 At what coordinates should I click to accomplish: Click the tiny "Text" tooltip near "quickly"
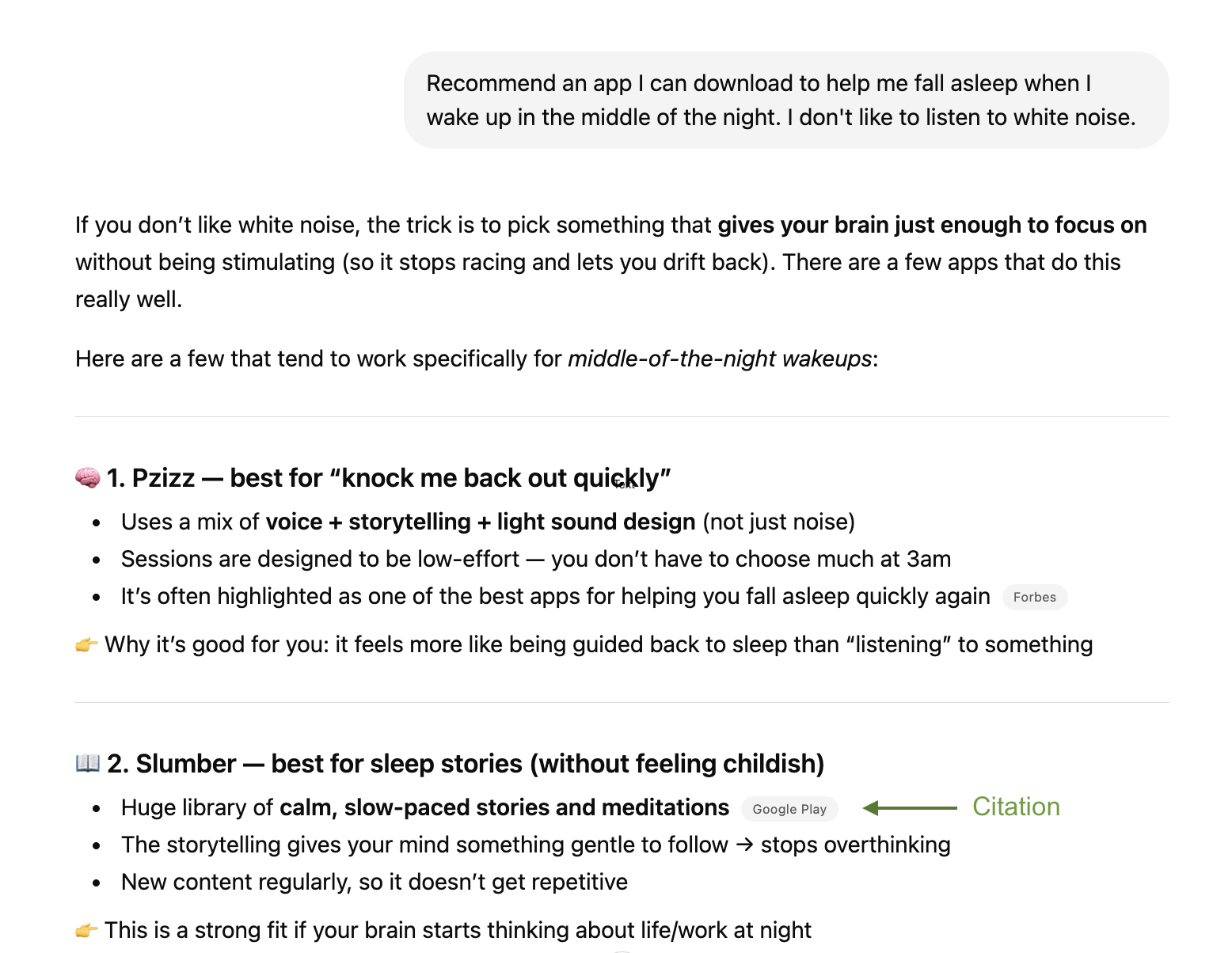[624, 485]
